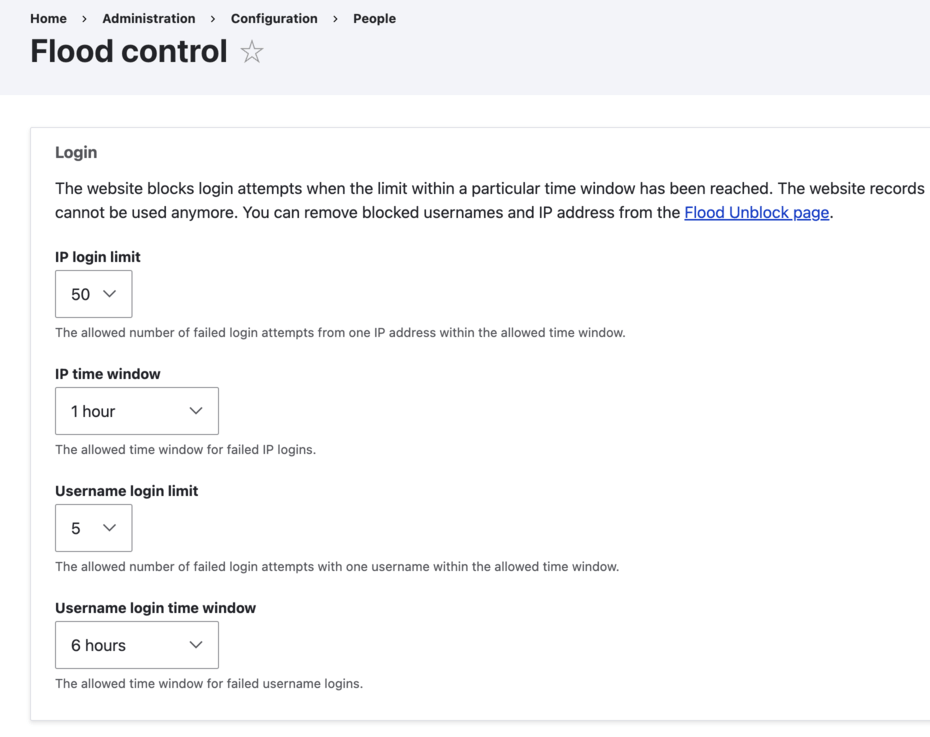Click the 'IP login limit' field label

(x=98, y=257)
